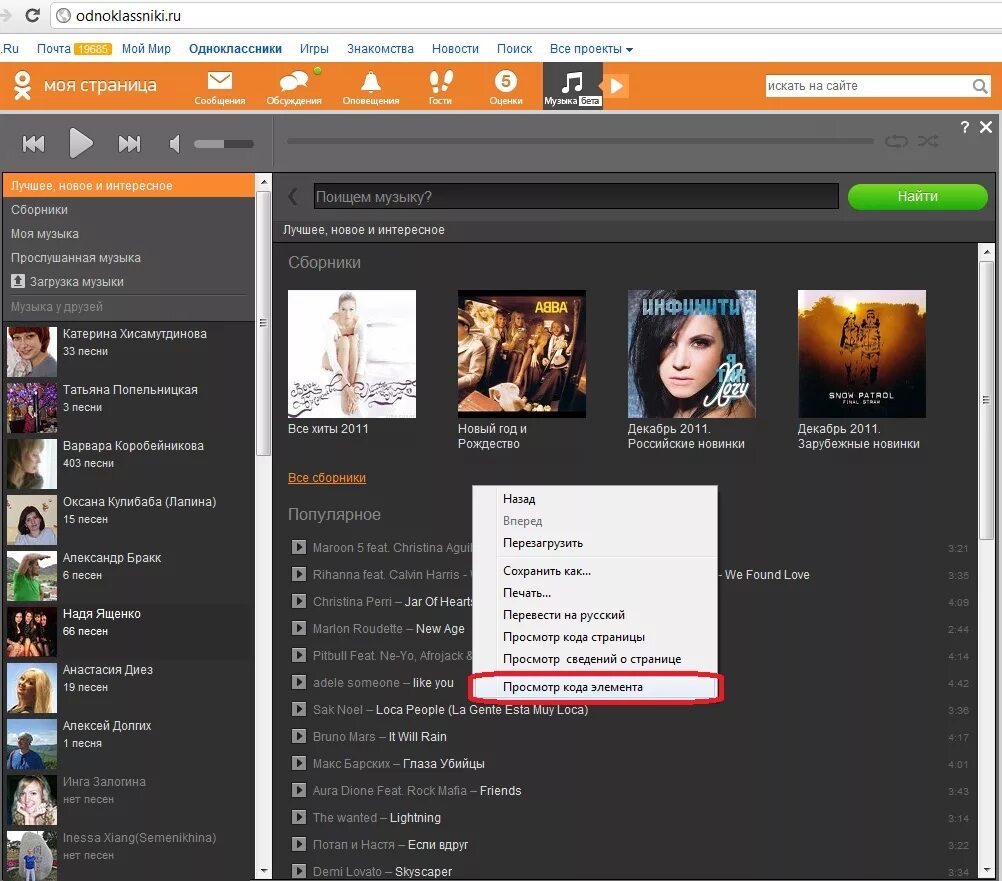Play Bruno Mars It Will Rain
This screenshot has width=1002, height=881.
tap(298, 736)
